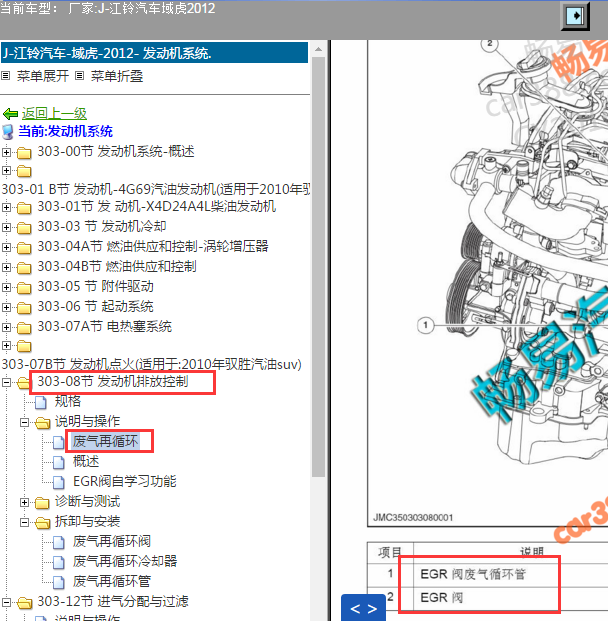Expand the 303-06 节 起动系统 node

coord(6,307)
